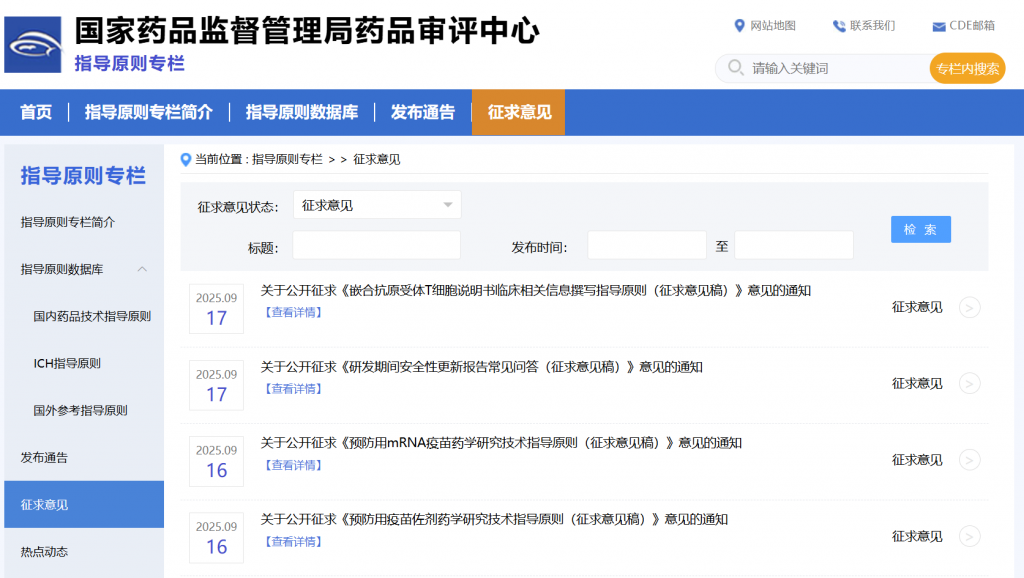This screenshot has height=578, width=1024.
Task: Click 指导原则专栏 in breadcrumb
Action: [x=287, y=159]
